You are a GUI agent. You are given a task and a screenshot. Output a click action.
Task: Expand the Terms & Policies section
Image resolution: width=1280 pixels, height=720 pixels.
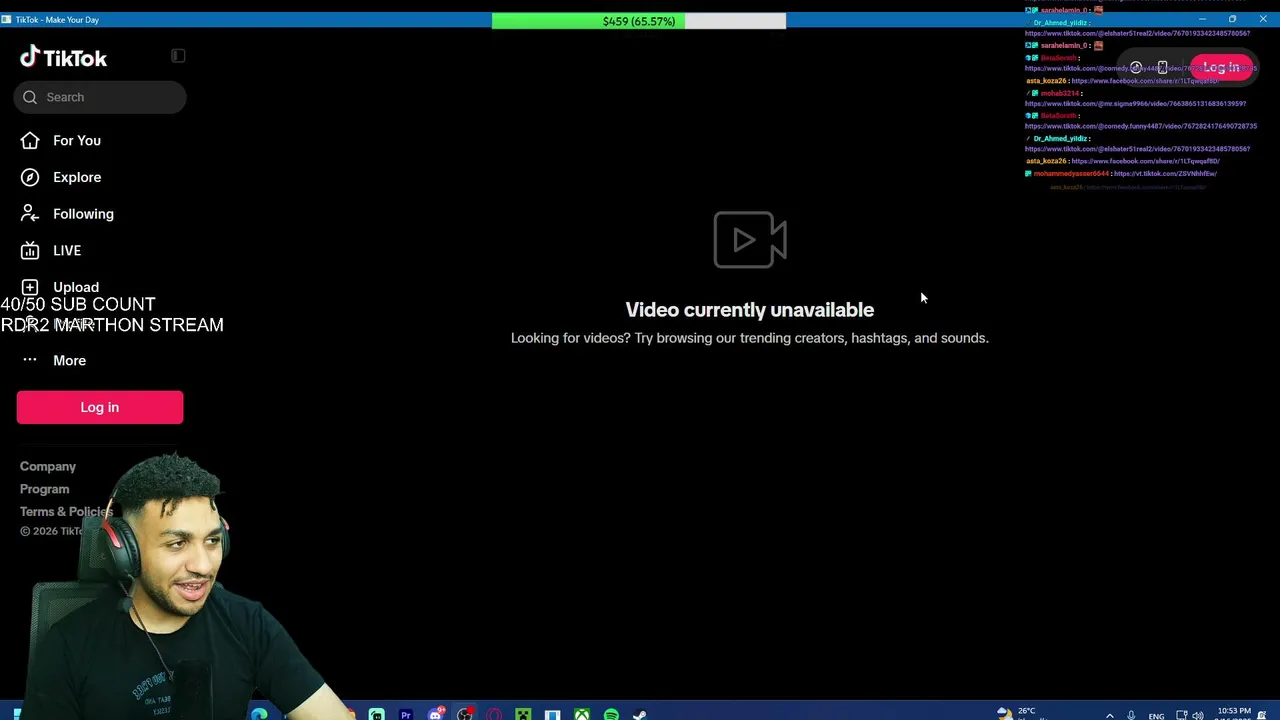(66, 512)
